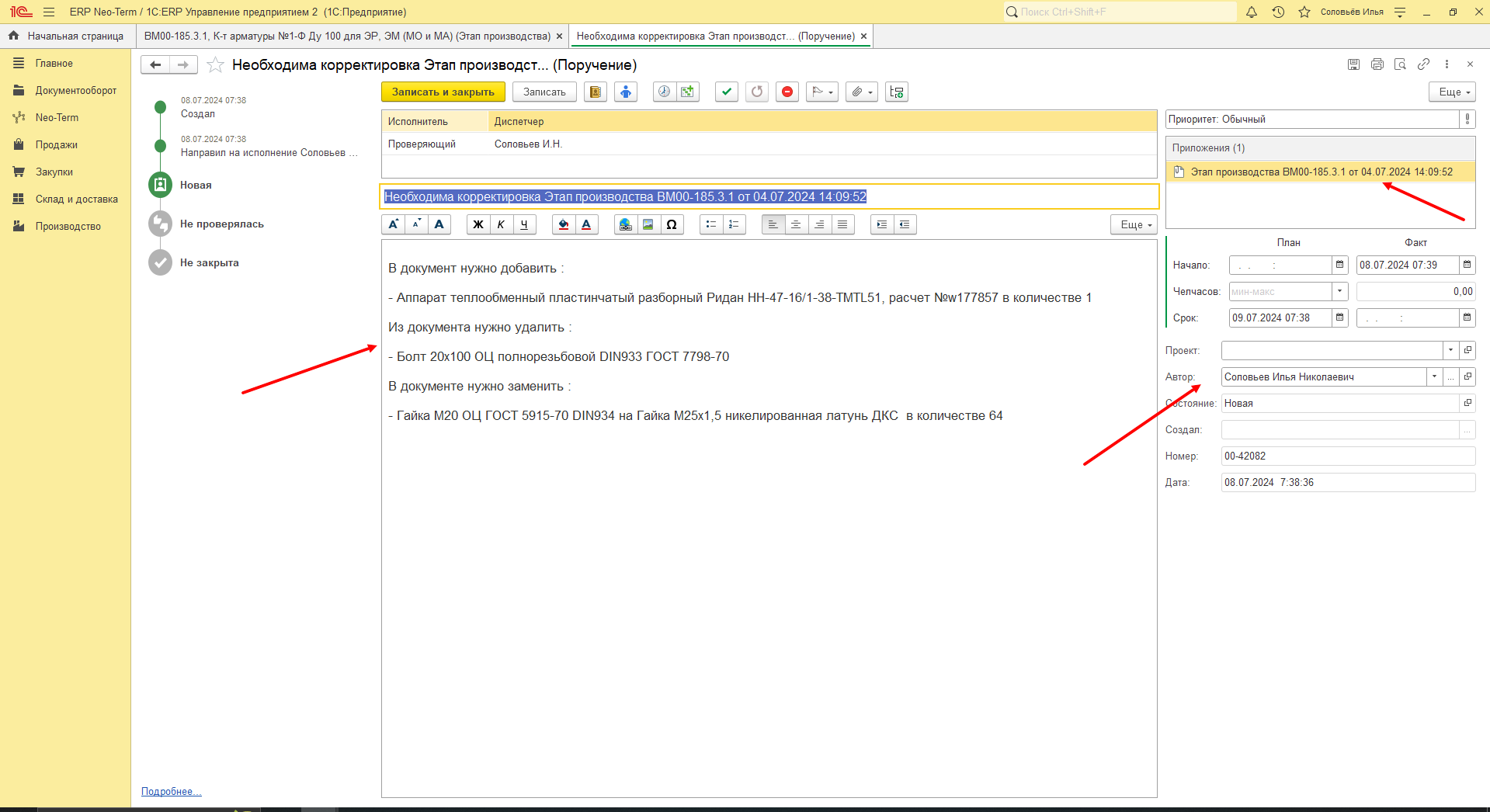Click the Записать button
Screen dimensions: 1490x812
(x=544, y=92)
